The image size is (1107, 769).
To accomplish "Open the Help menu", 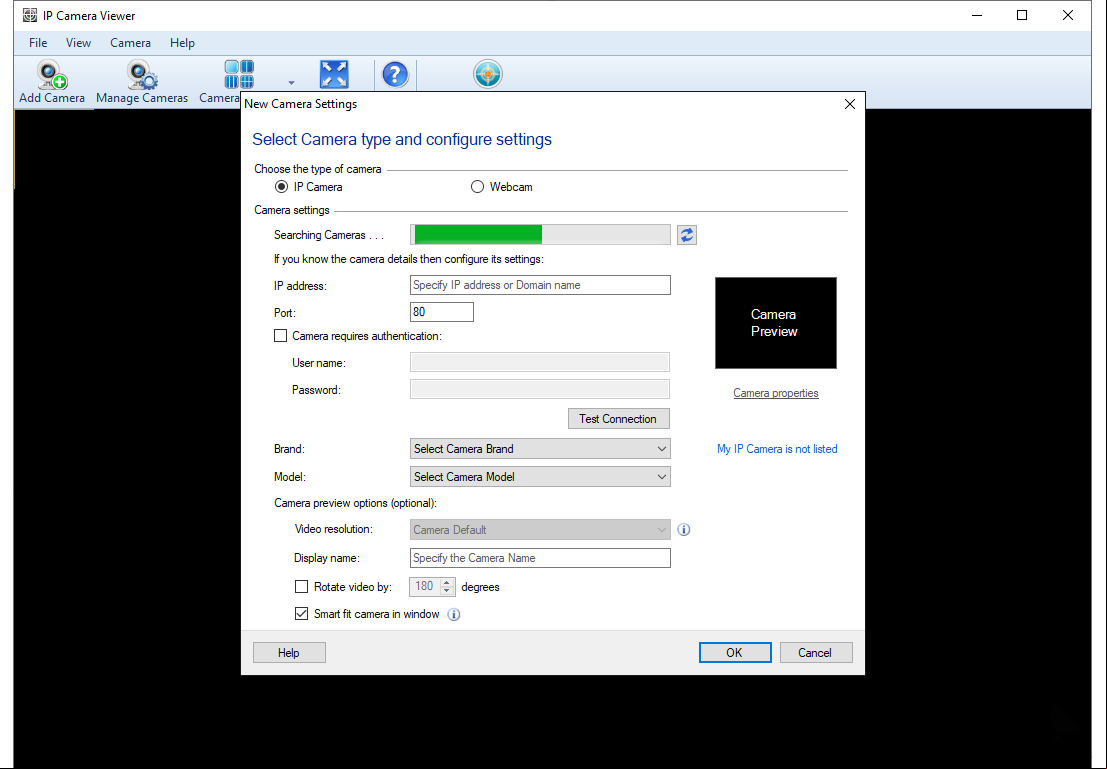I will (182, 43).
